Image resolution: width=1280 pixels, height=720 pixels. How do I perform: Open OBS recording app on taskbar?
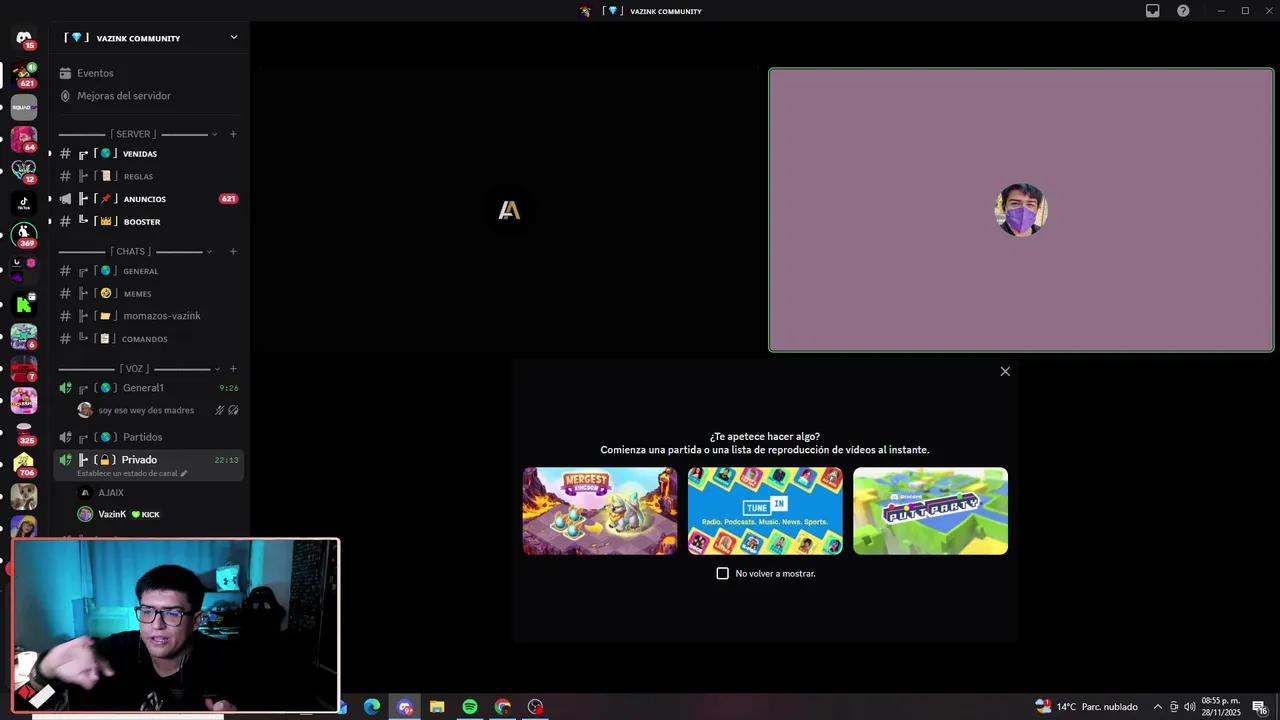coord(536,707)
